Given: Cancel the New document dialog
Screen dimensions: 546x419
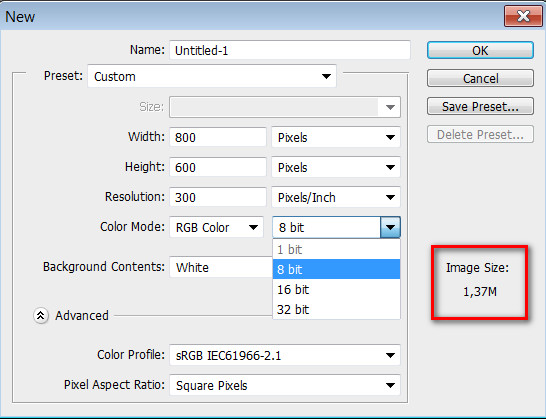Looking at the screenshot, I should 480,78.
